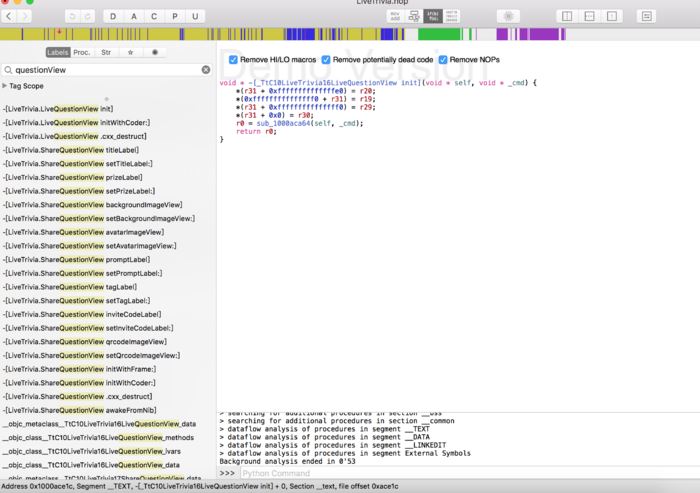The height and width of the screenshot is (493, 700).
Task: Select ShareQuestionView setTagLabel: entry
Action: pos(76,301)
